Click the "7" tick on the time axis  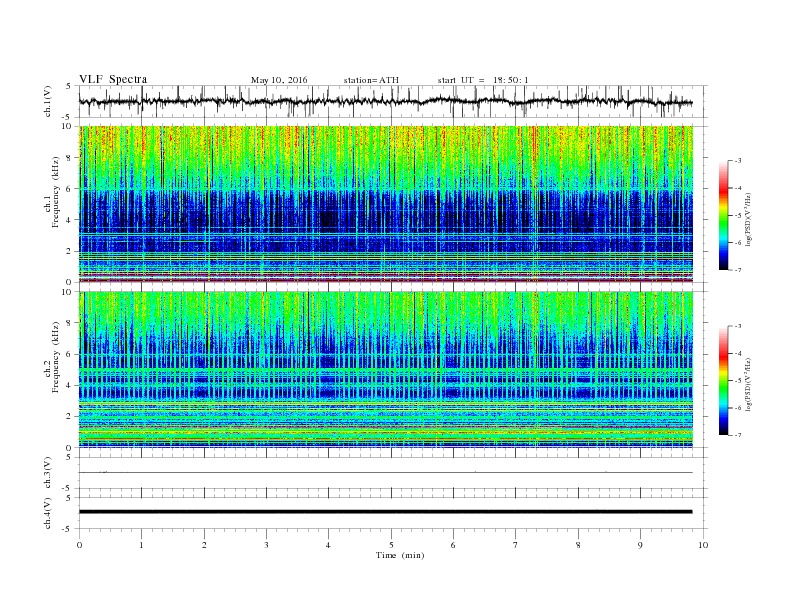click(x=516, y=545)
